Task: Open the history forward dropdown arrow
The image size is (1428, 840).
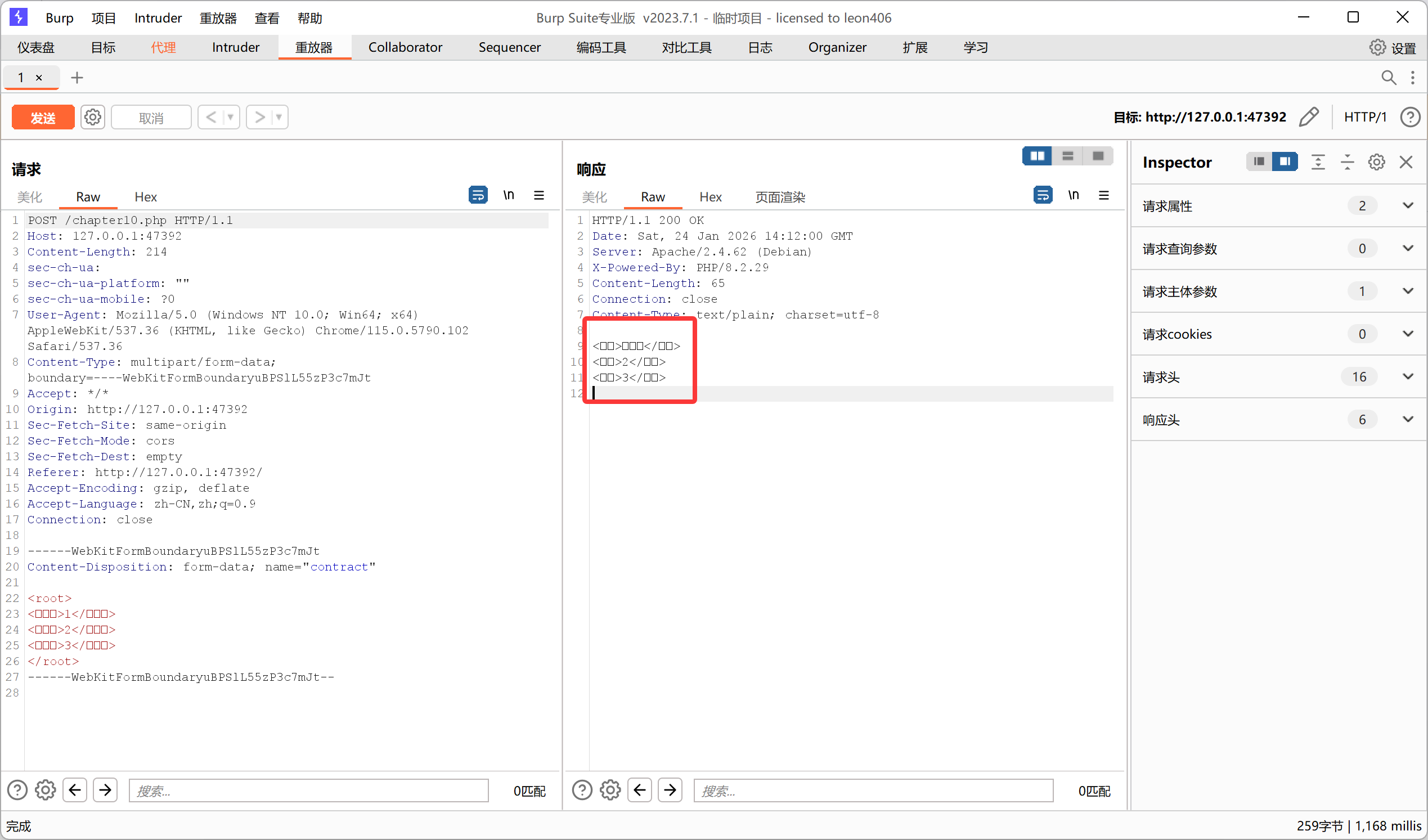Action: click(279, 118)
